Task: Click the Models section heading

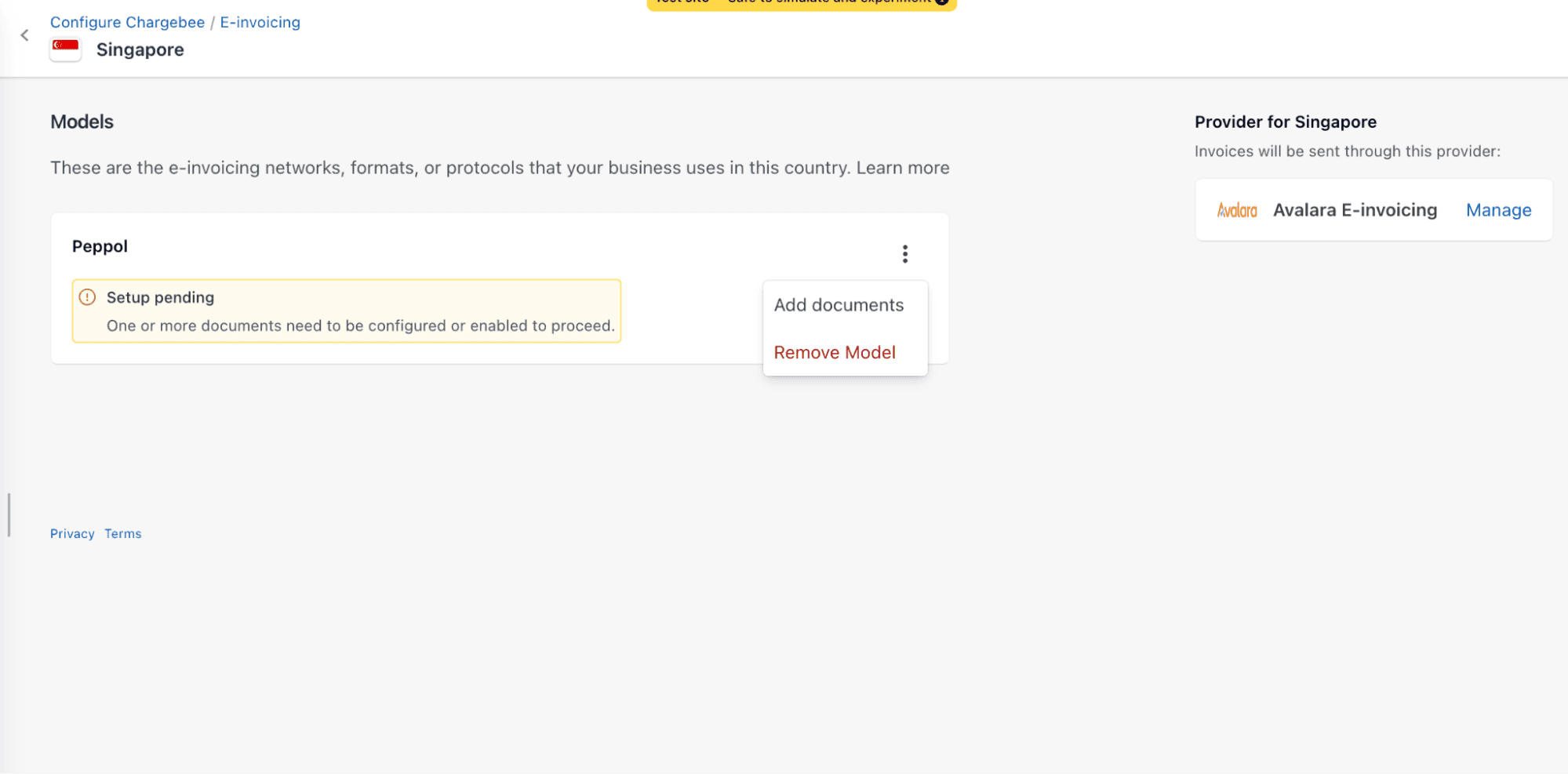Action: pyautogui.click(x=82, y=122)
